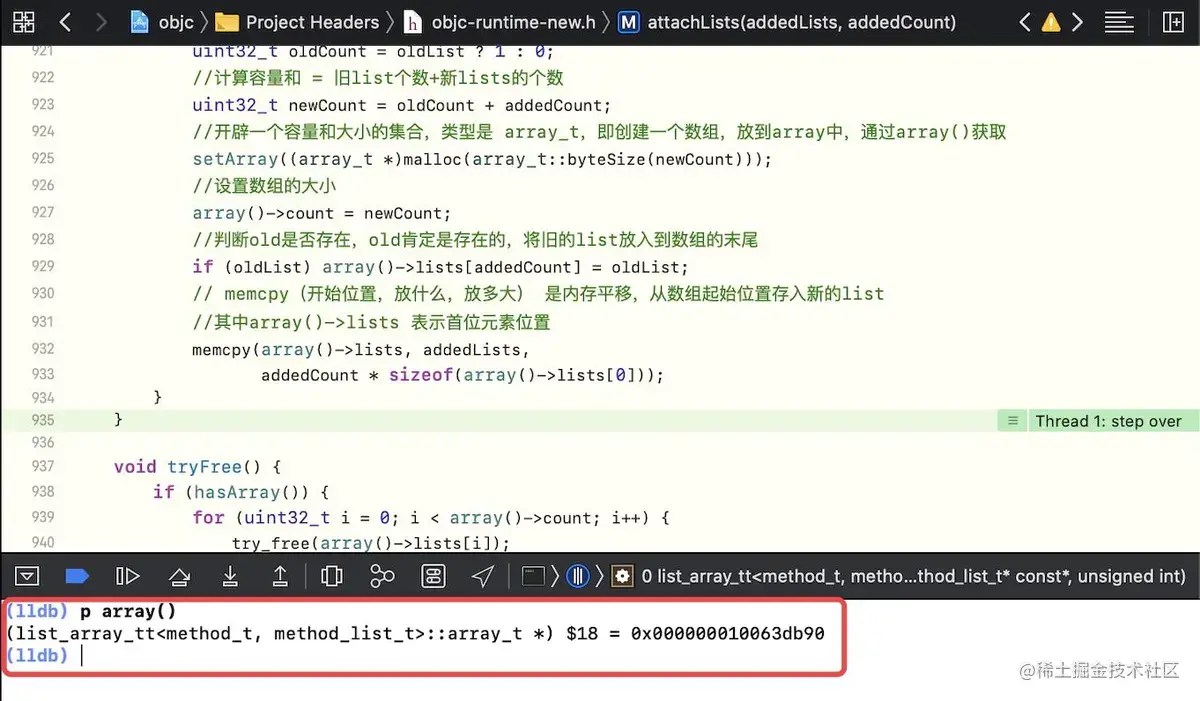
Task: Step over current line
Action: (179, 576)
